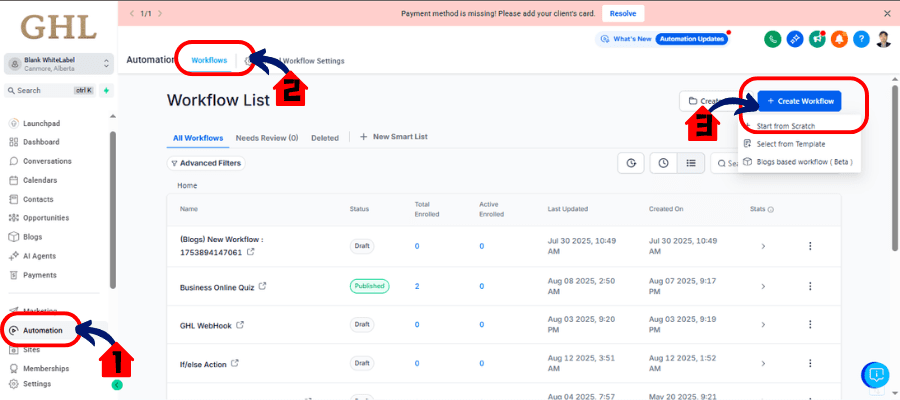Expand stats for GHL WebHook row
Image resolution: width=900 pixels, height=400 pixels.
pos(763,325)
